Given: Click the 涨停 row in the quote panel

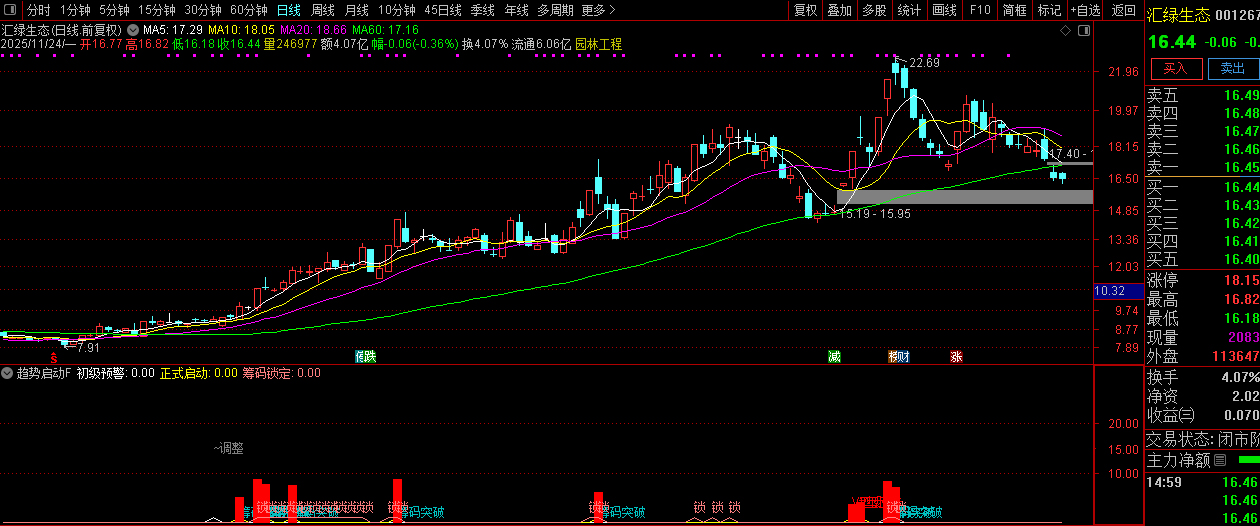Looking at the screenshot, I should tap(1202, 280).
